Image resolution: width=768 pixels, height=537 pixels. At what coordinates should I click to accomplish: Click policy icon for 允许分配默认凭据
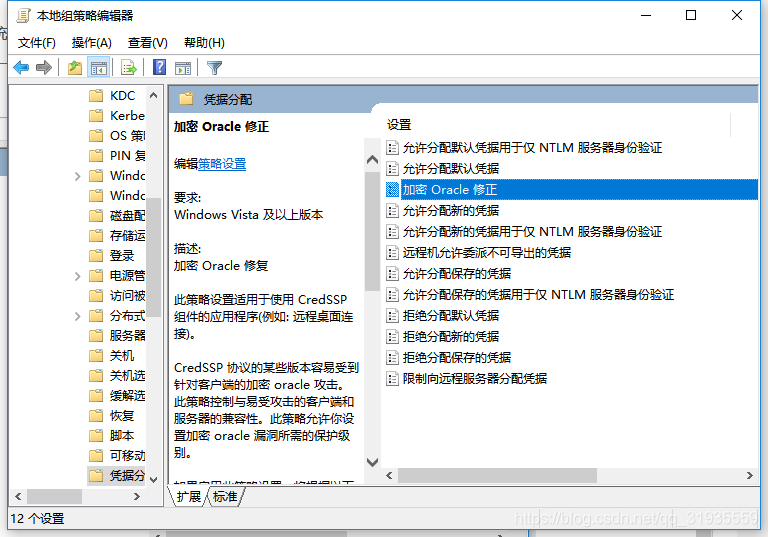[x=392, y=169]
